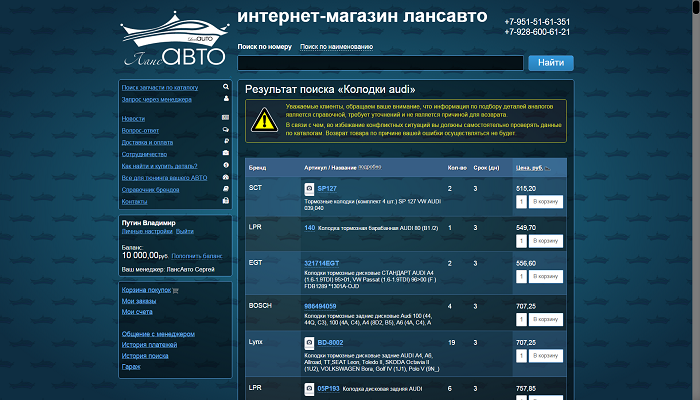The image size is (700, 400).
Task: Open Общение с менеджером link
Action: (x=158, y=334)
